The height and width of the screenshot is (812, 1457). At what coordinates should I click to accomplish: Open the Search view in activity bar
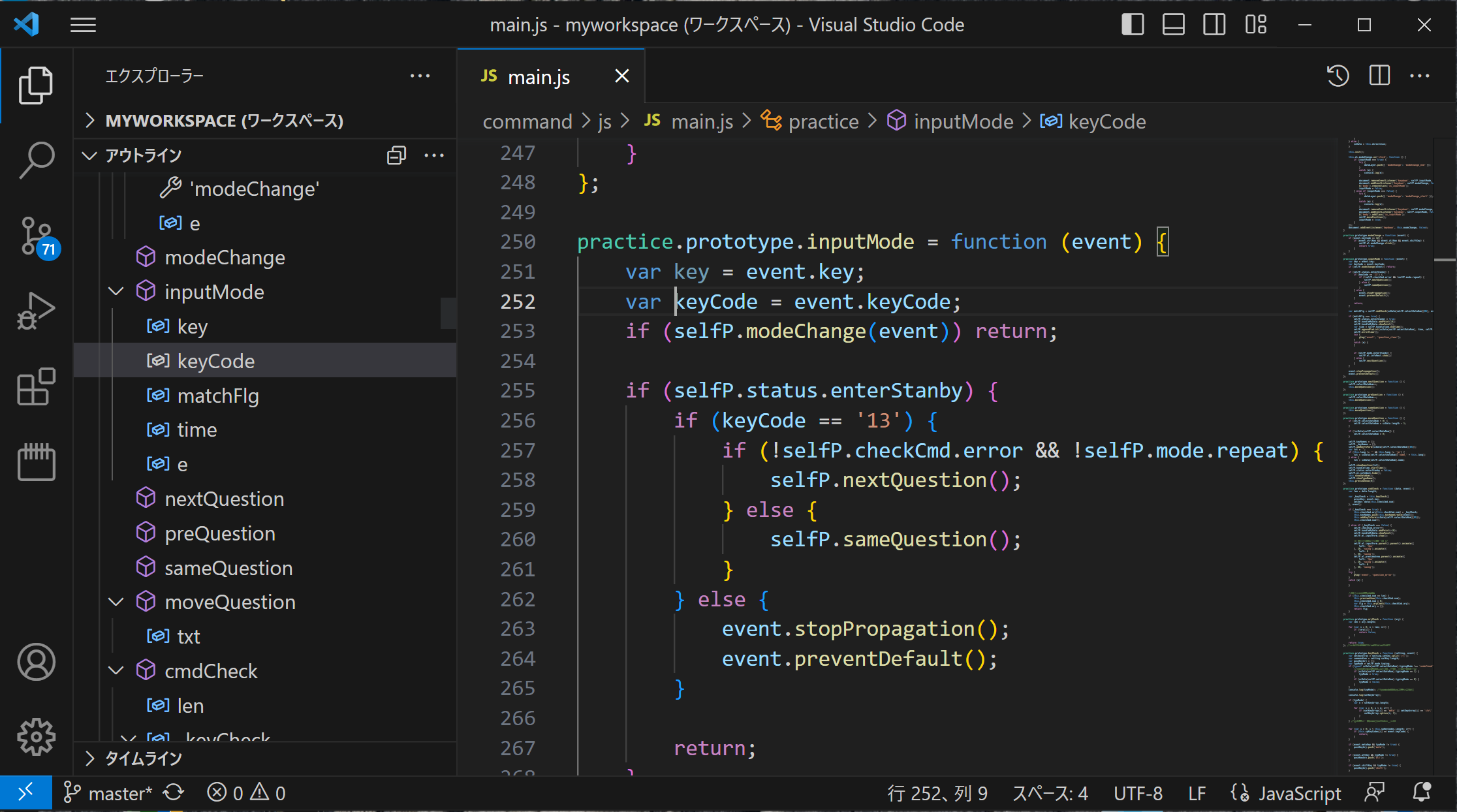point(37,159)
